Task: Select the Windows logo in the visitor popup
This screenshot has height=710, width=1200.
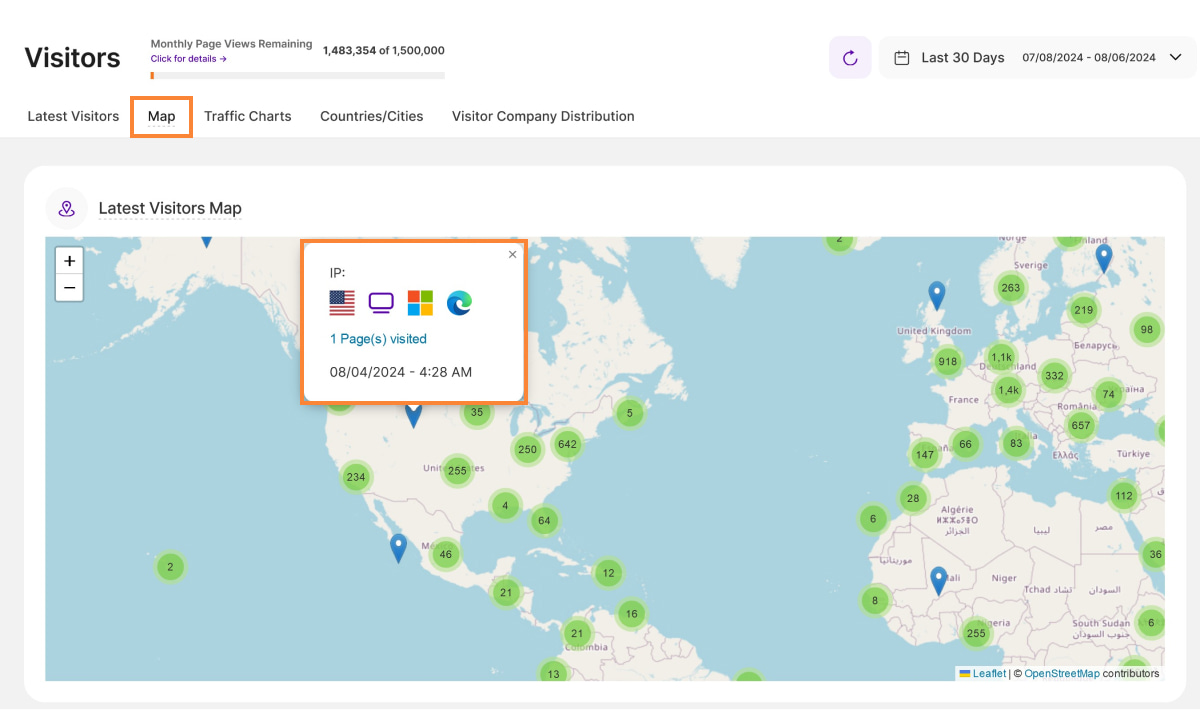Action: pos(420,302)
